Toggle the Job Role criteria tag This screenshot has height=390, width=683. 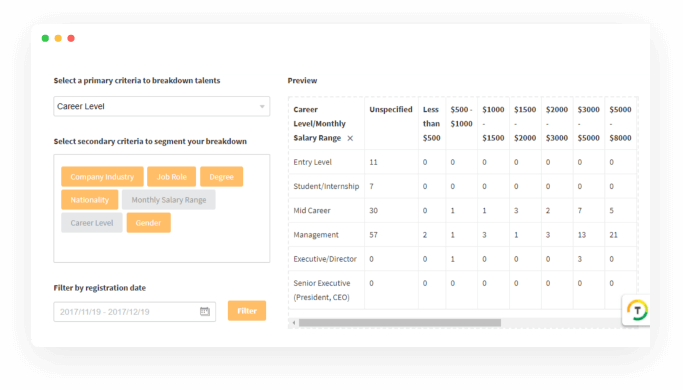point(172,177)
